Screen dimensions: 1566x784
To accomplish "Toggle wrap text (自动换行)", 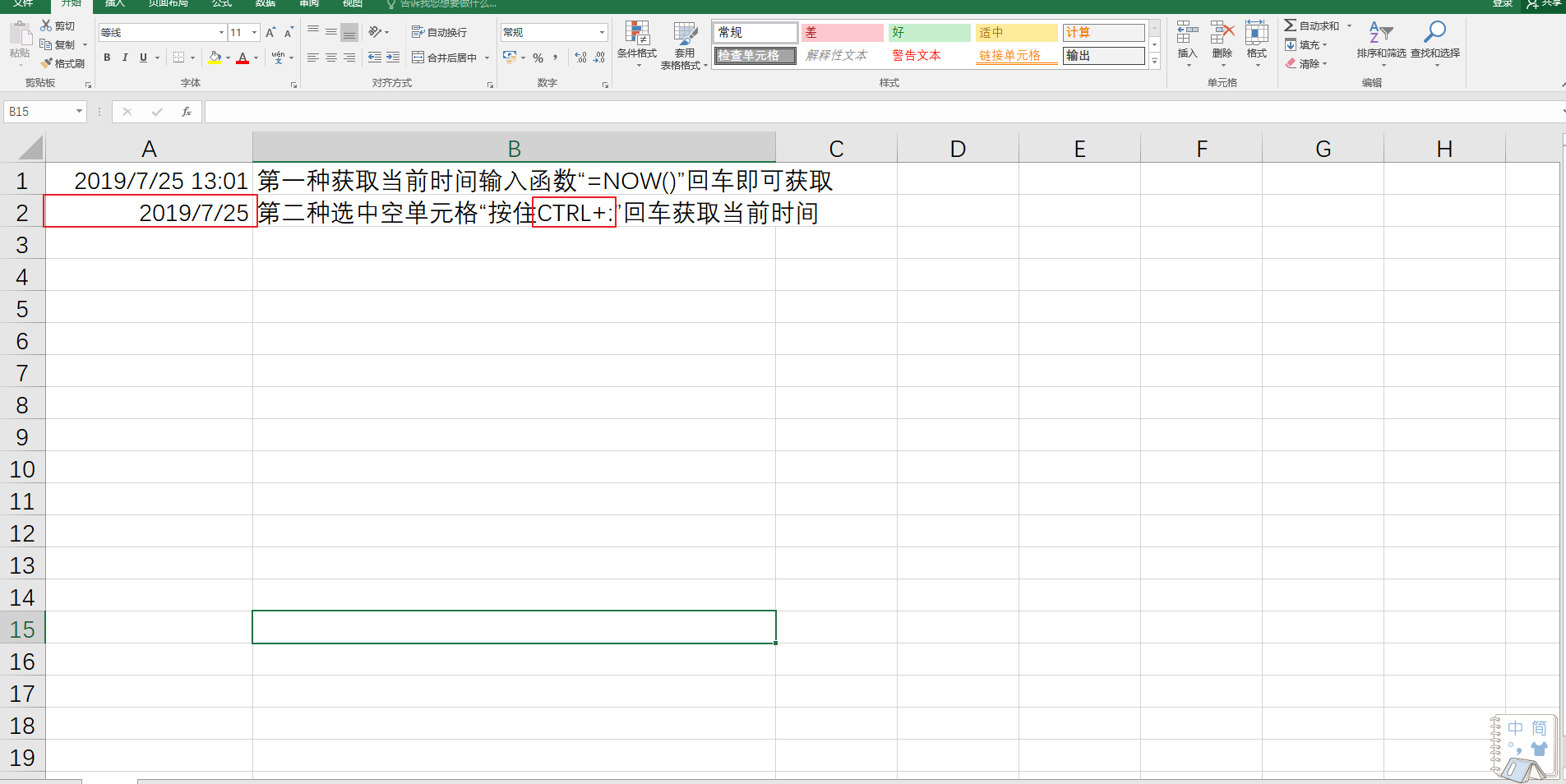I will pyautogui.click(x=441, y=32).
